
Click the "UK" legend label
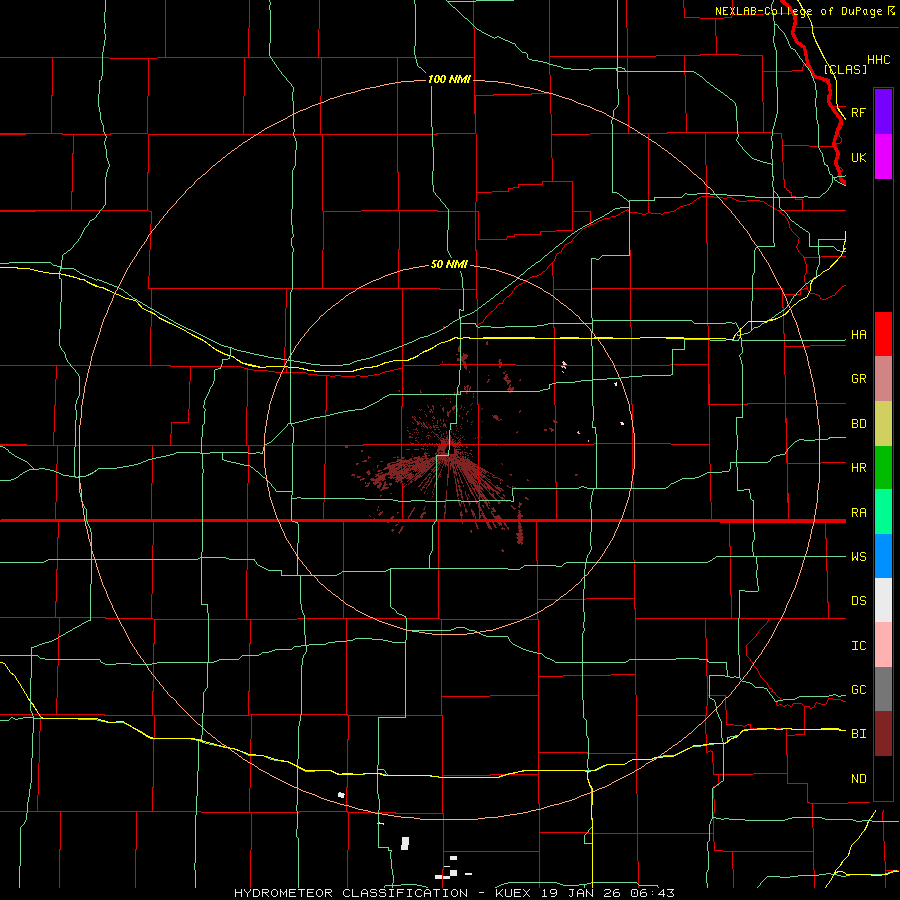click(x=858, y=157)
